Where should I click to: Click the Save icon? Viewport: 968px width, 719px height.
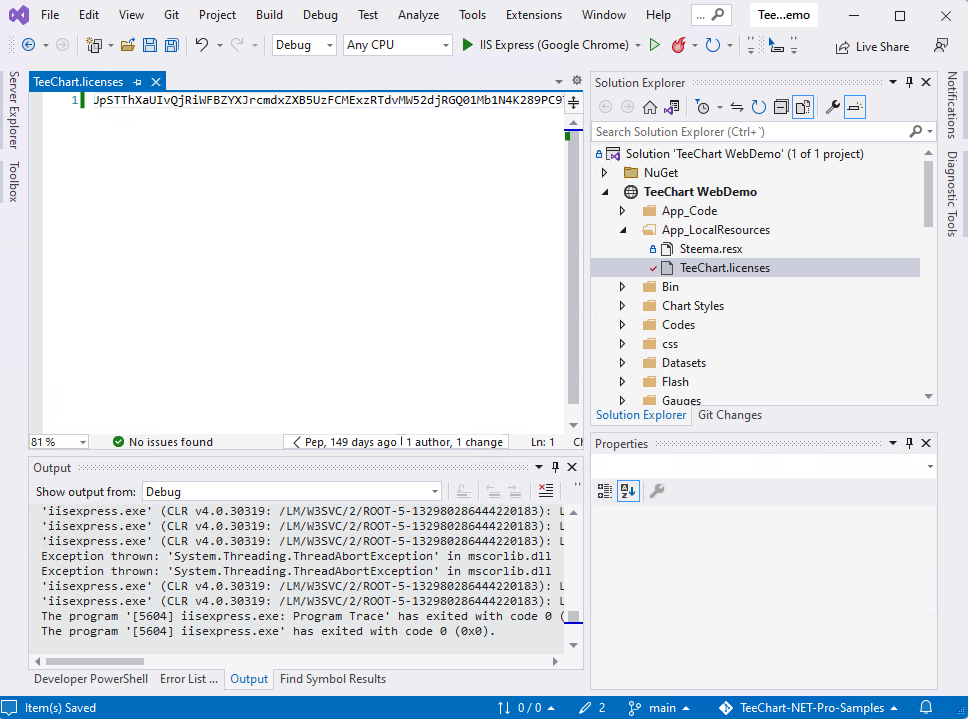click(149, 44)
